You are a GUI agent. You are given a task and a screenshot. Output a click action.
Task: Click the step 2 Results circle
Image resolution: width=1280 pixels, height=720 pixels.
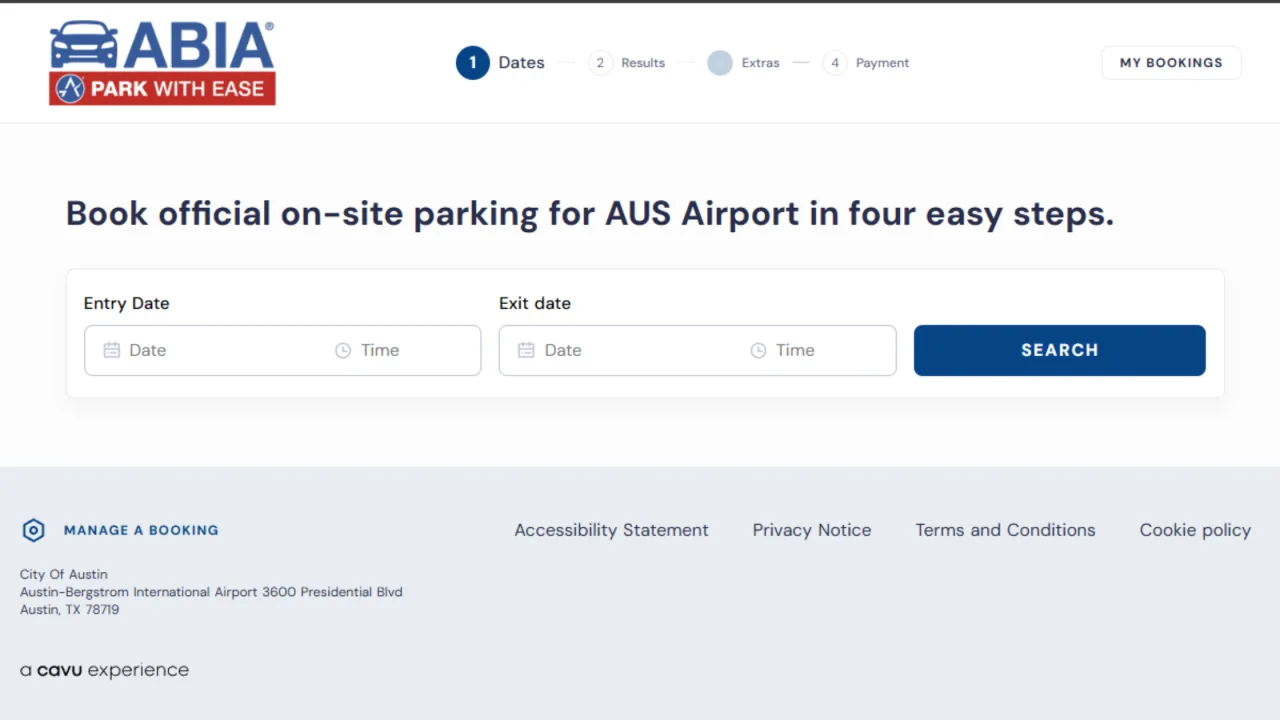600,63
